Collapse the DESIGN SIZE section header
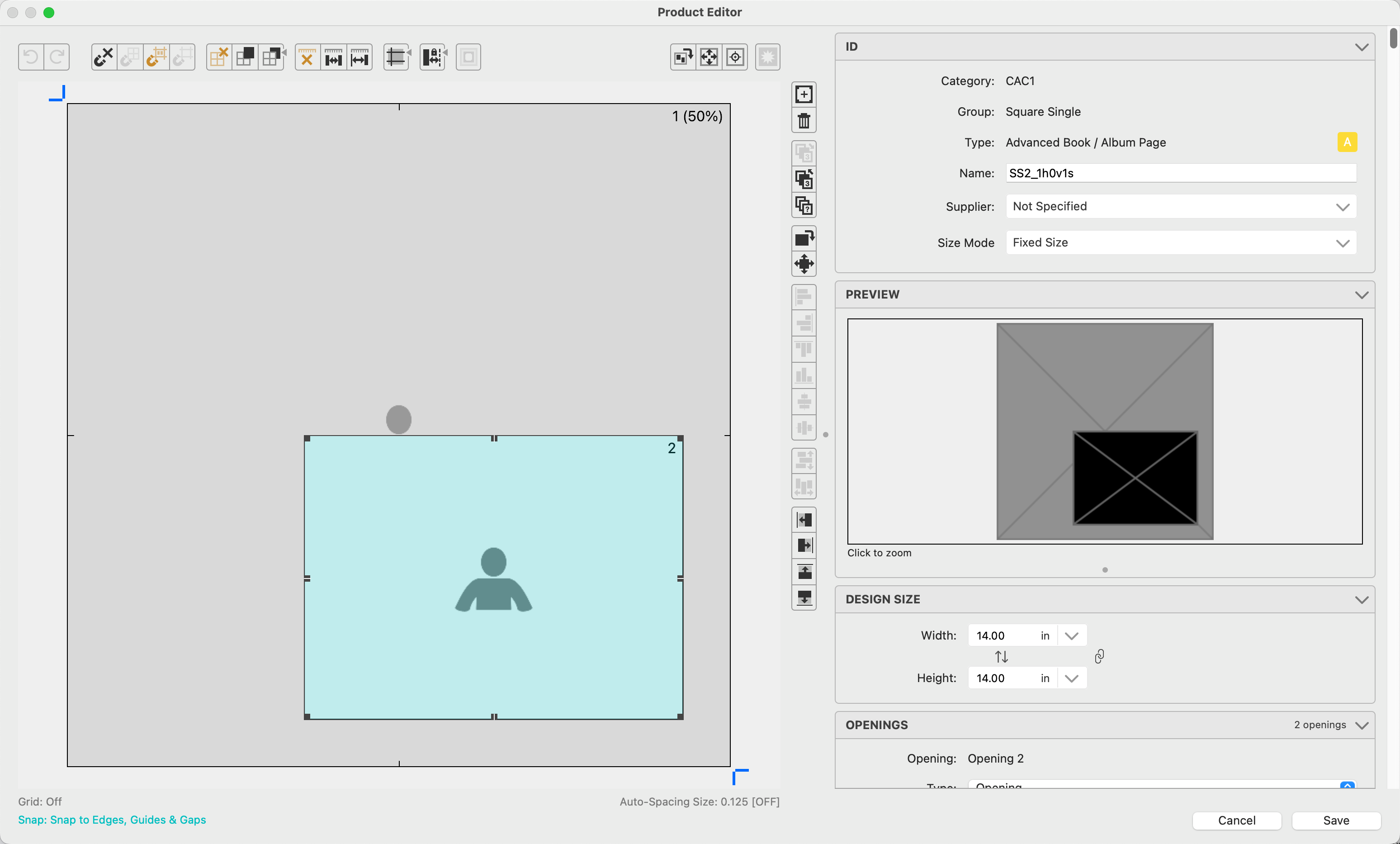This screenshot has width=1400, height=844. click(1362, 599)
